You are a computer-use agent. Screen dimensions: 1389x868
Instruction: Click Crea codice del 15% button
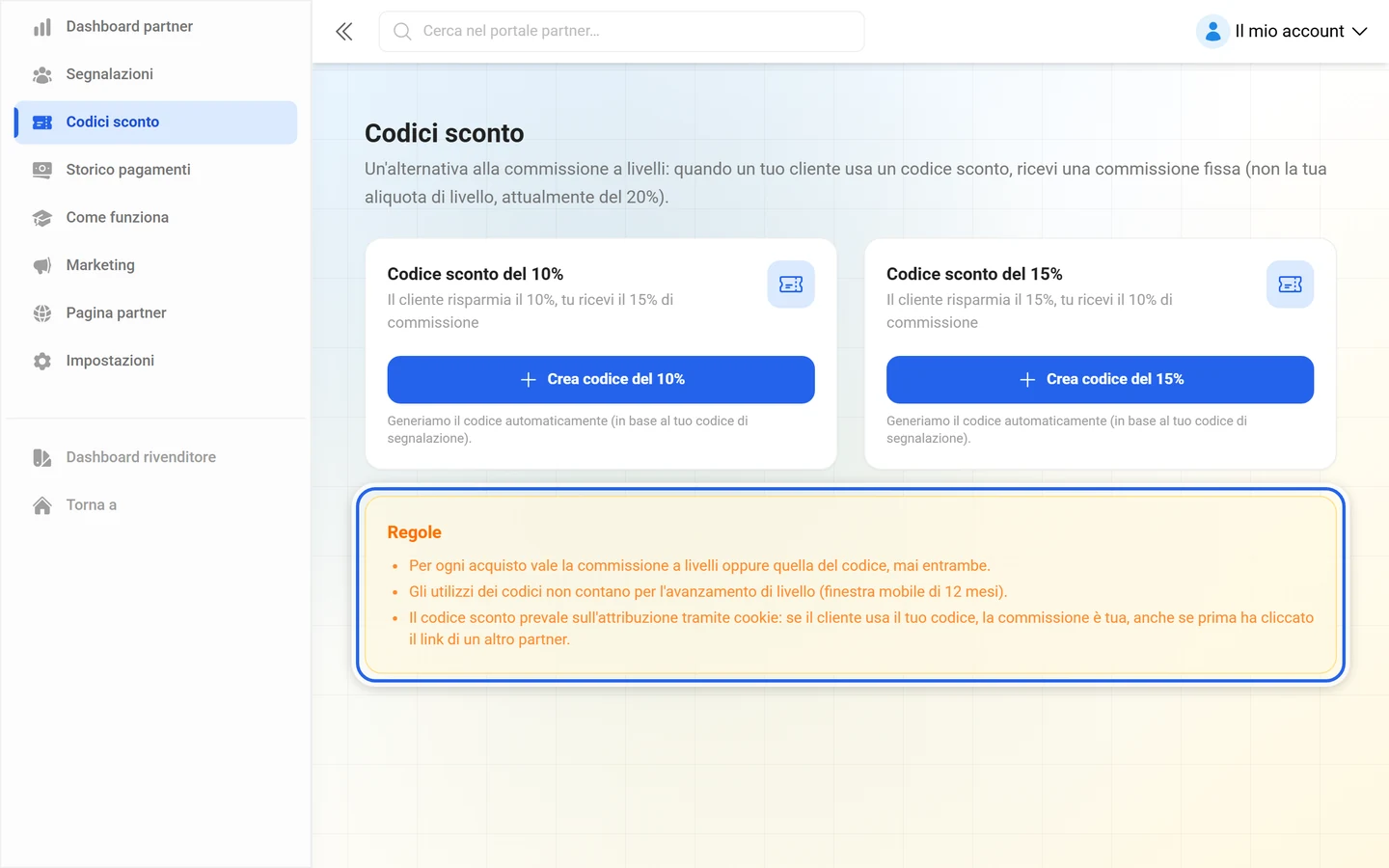1100,380
